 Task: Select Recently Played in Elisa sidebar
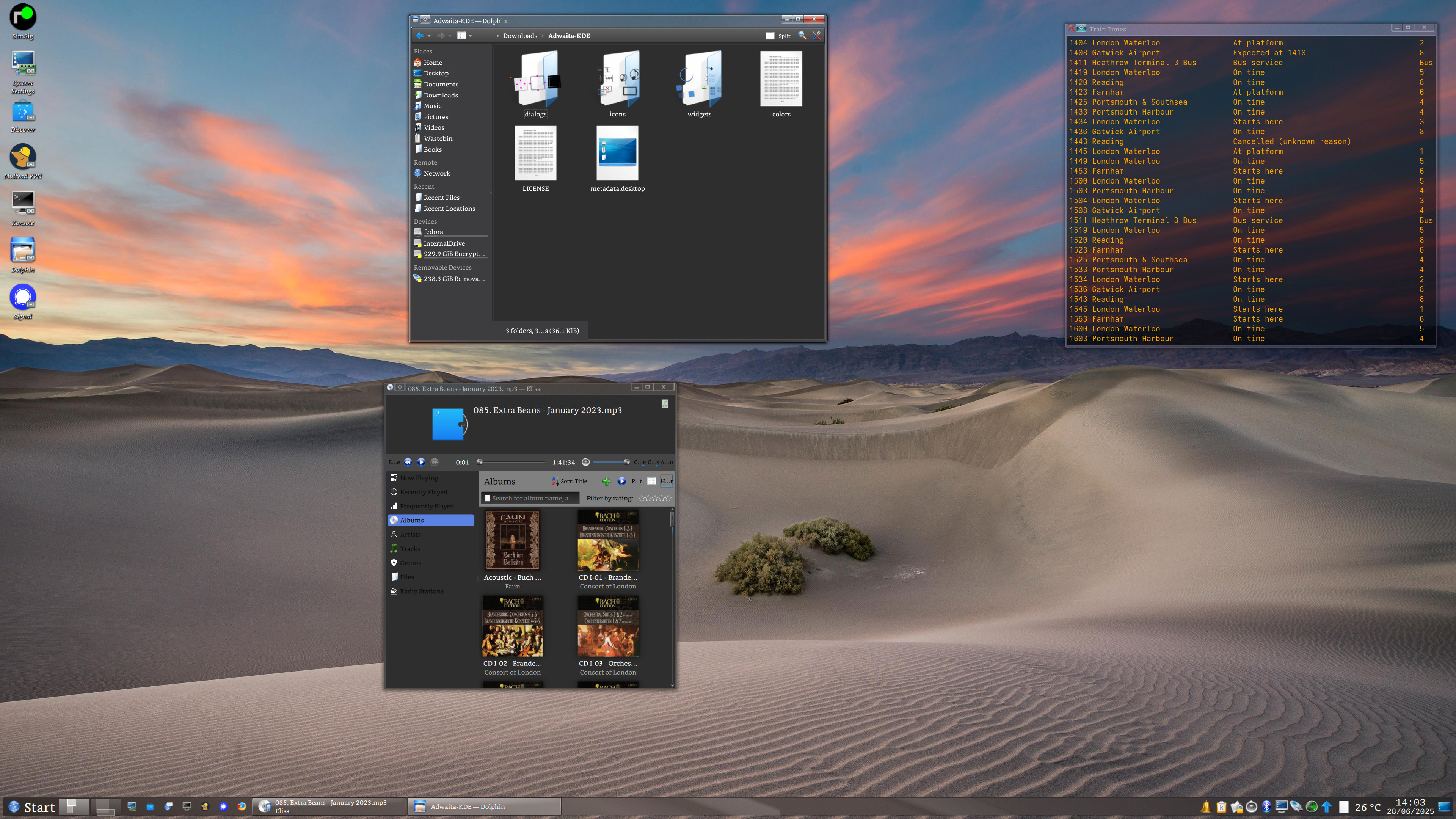[431, 492]
